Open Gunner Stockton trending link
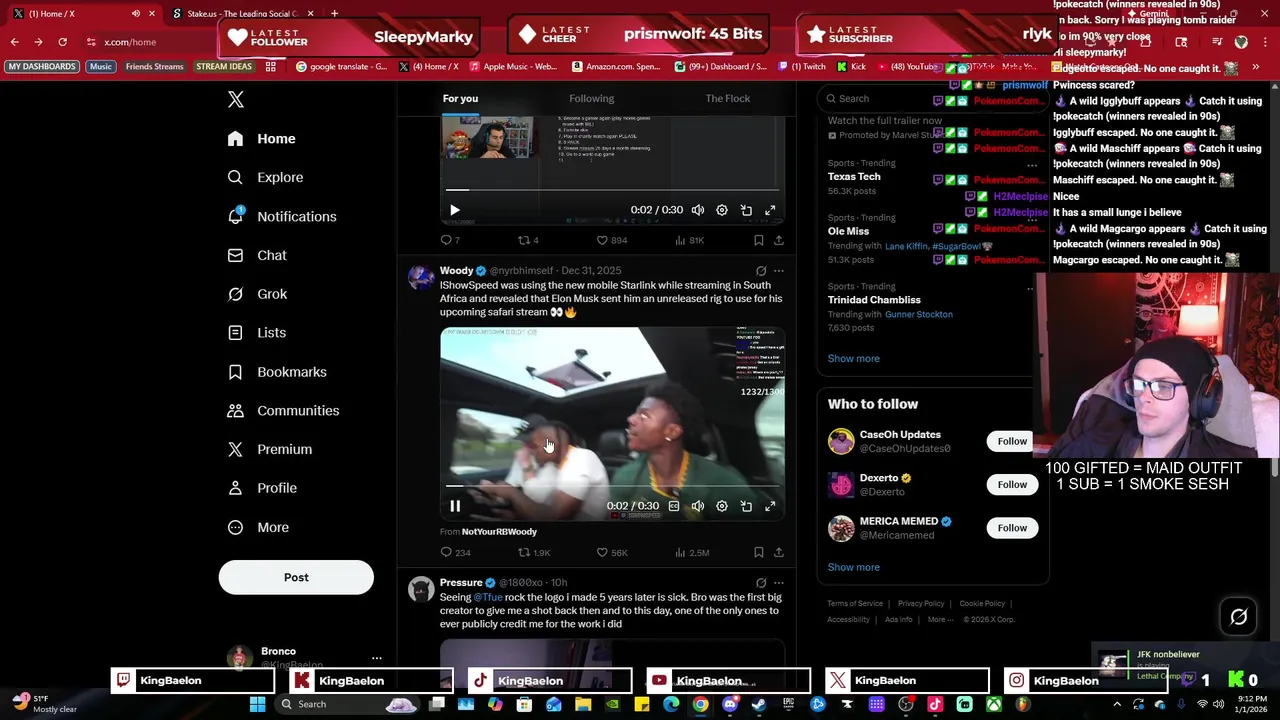 (919, 314)
